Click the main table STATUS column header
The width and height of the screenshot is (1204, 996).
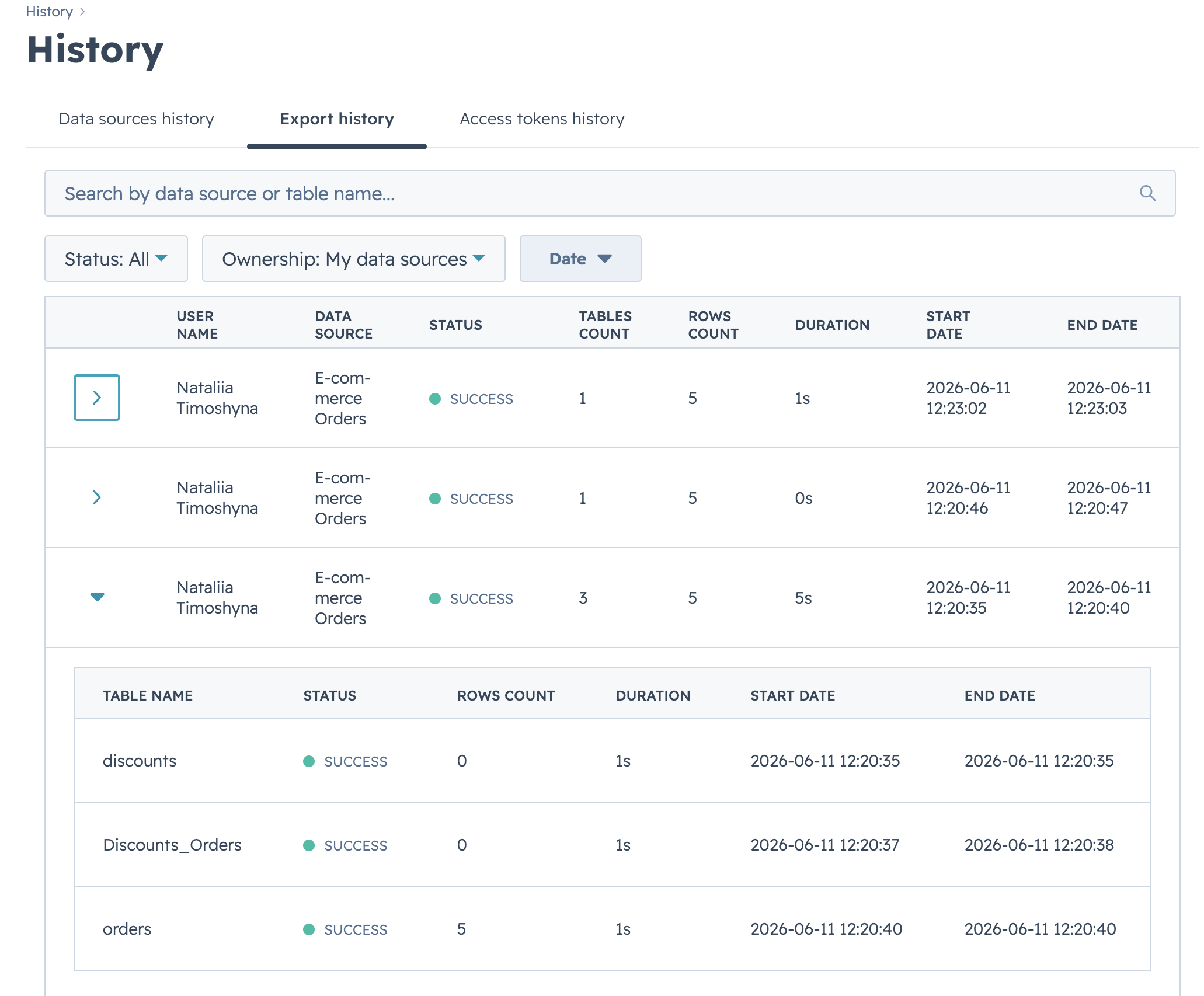(455, 325)
